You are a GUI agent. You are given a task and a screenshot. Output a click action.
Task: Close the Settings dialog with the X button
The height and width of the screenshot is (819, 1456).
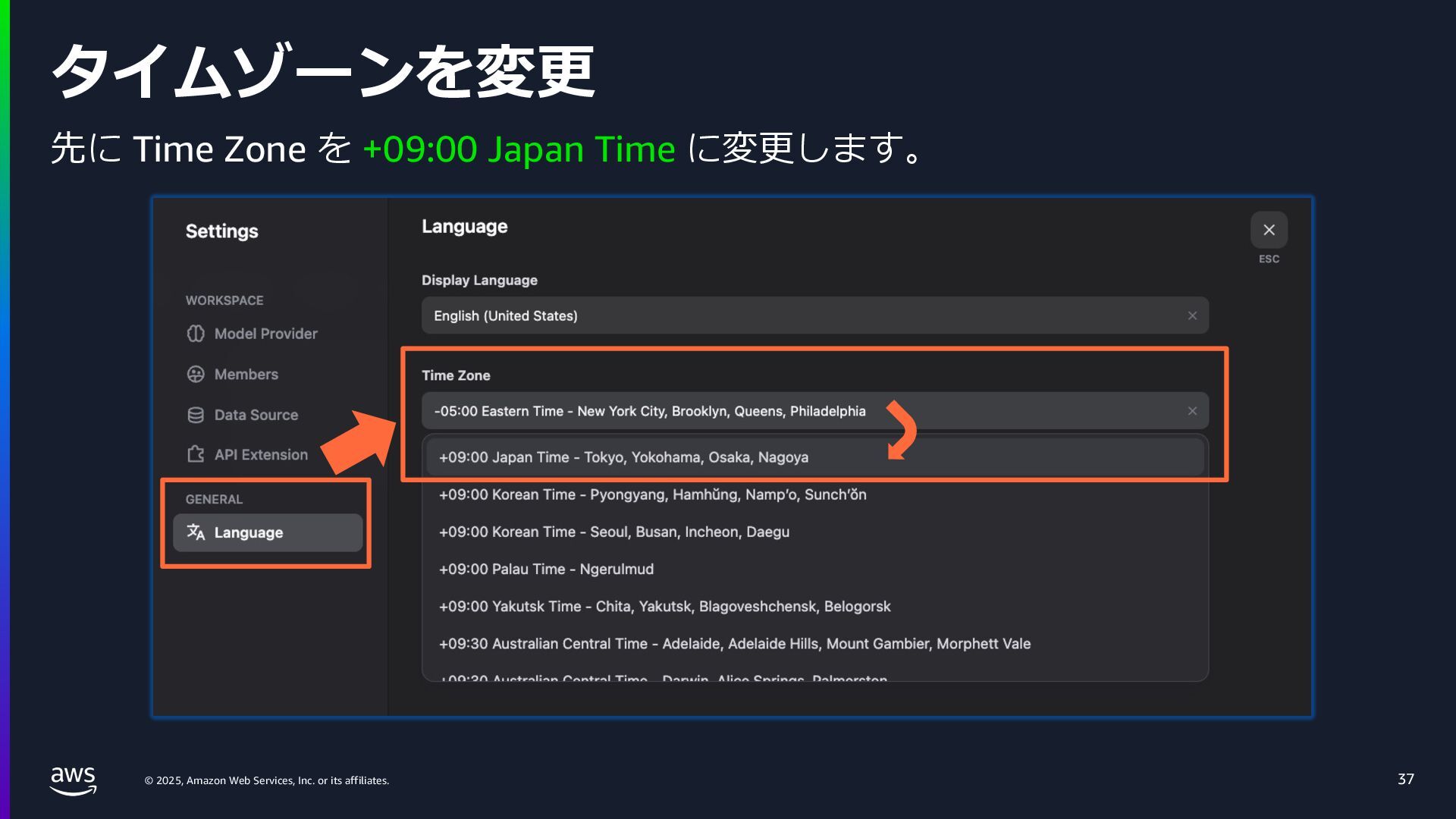tap(1269, 230)
